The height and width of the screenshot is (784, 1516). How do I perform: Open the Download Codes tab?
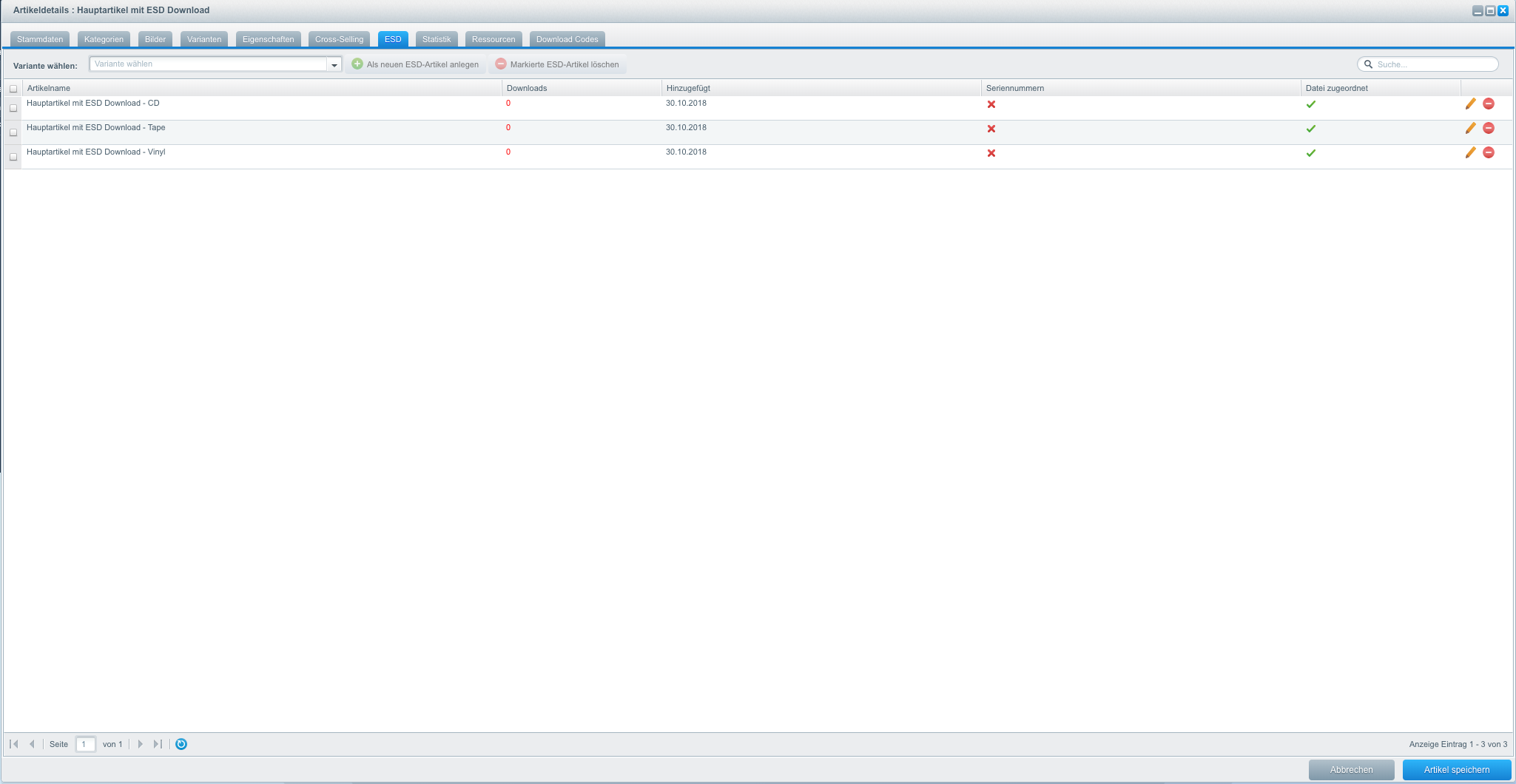pos(567,39)
